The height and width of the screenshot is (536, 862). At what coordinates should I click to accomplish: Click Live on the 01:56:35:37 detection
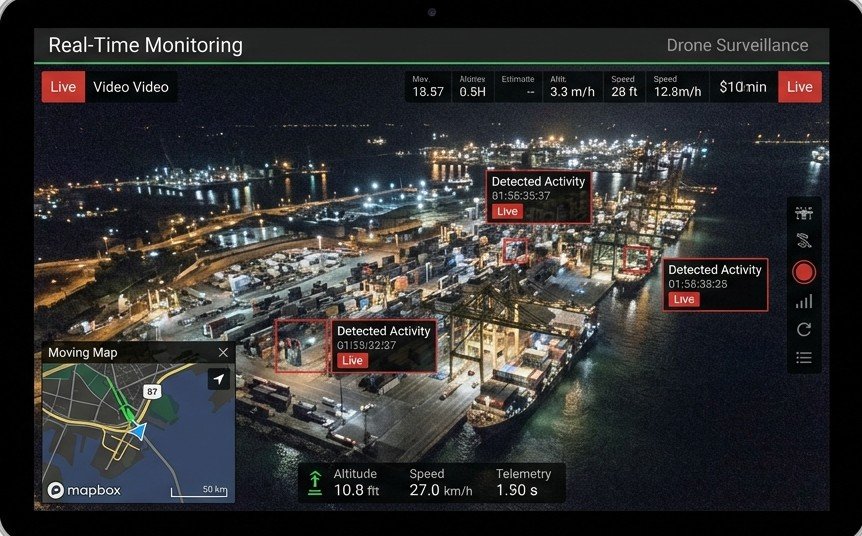click(507, 212)
